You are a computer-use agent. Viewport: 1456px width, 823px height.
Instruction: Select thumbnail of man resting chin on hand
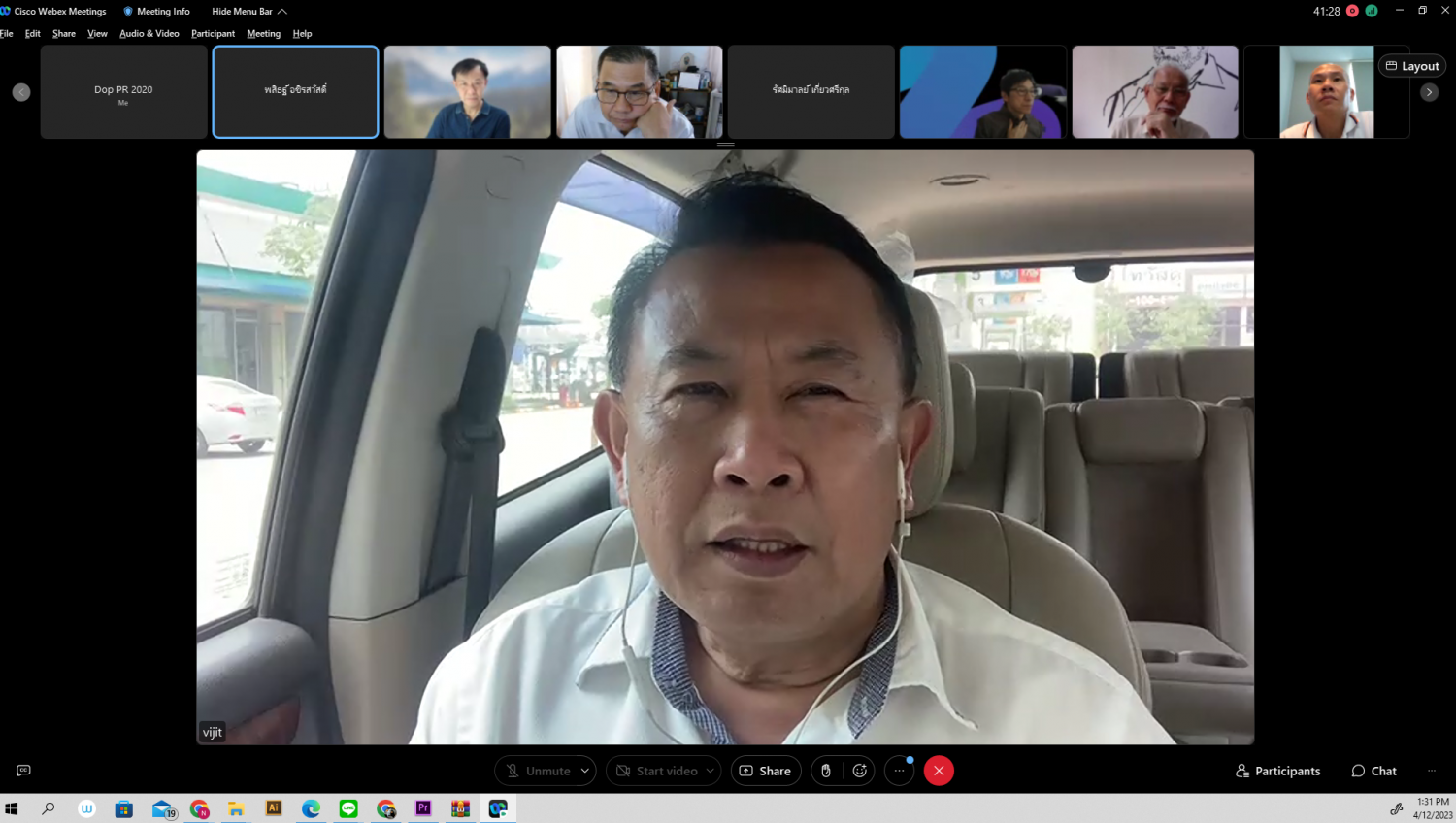coord(640,92)
